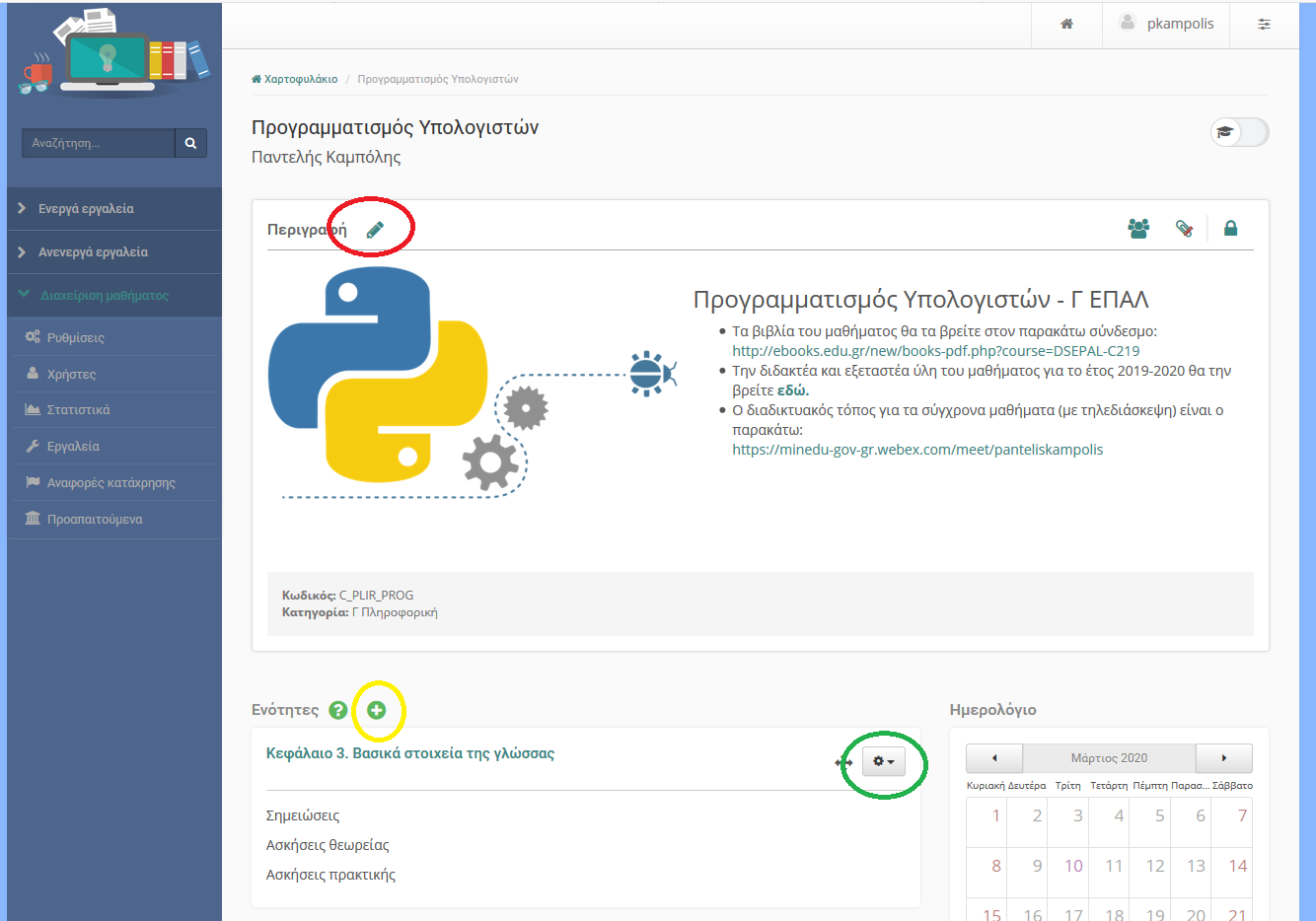The image size is (1316, 921).
Task: Open Στατιστικά in the sidebar
Action: point(114,409)
